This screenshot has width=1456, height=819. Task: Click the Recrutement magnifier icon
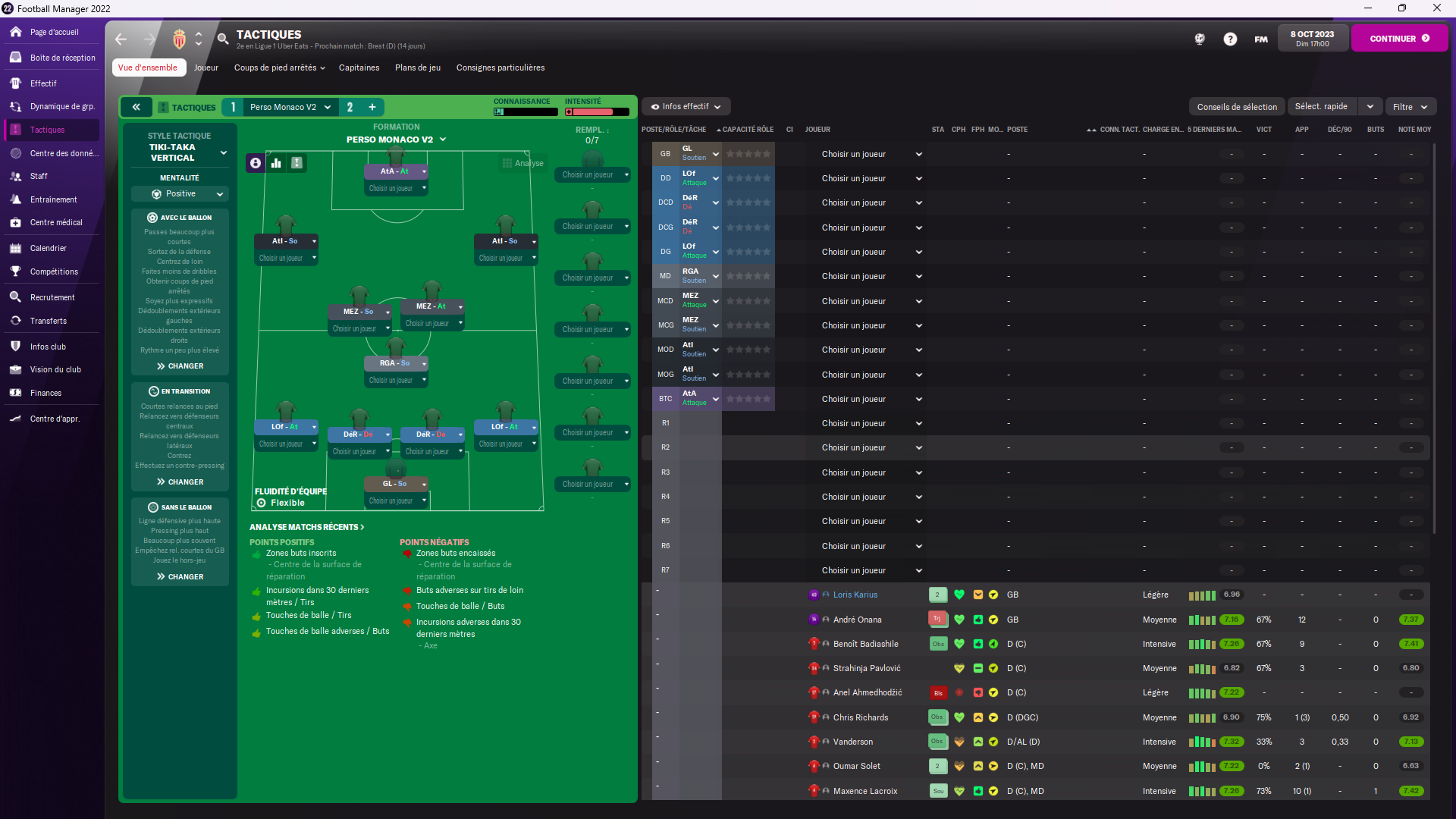[16, 297]
